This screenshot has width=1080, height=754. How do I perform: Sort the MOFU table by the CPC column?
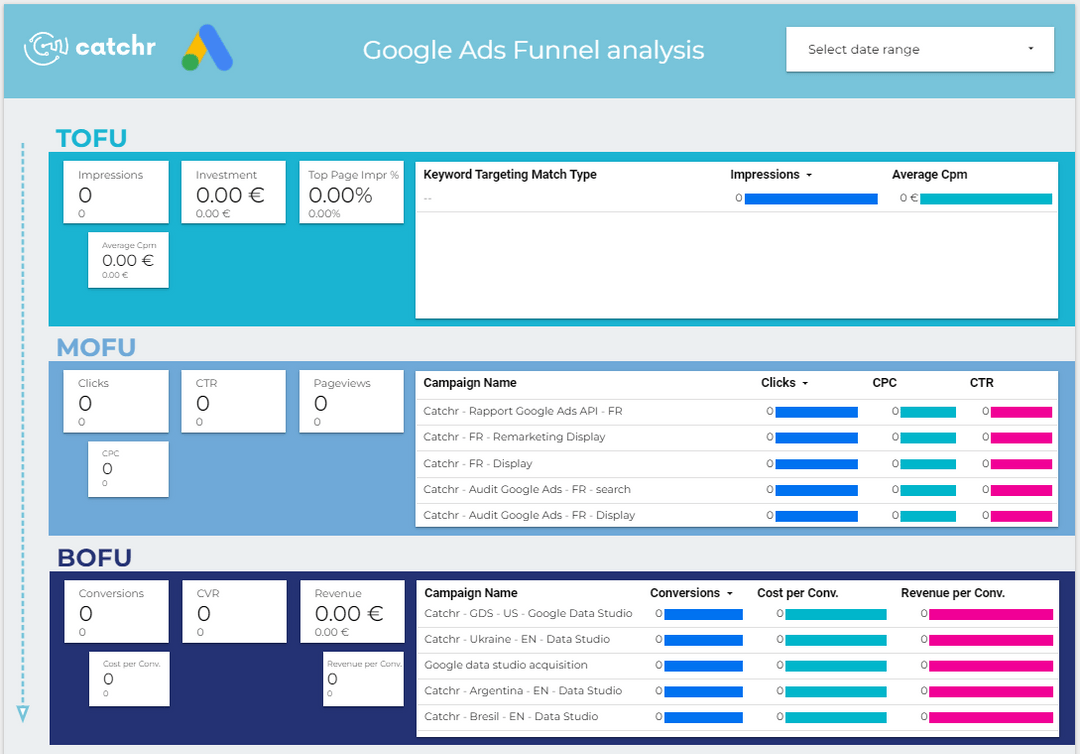click(x=884, y=382)
